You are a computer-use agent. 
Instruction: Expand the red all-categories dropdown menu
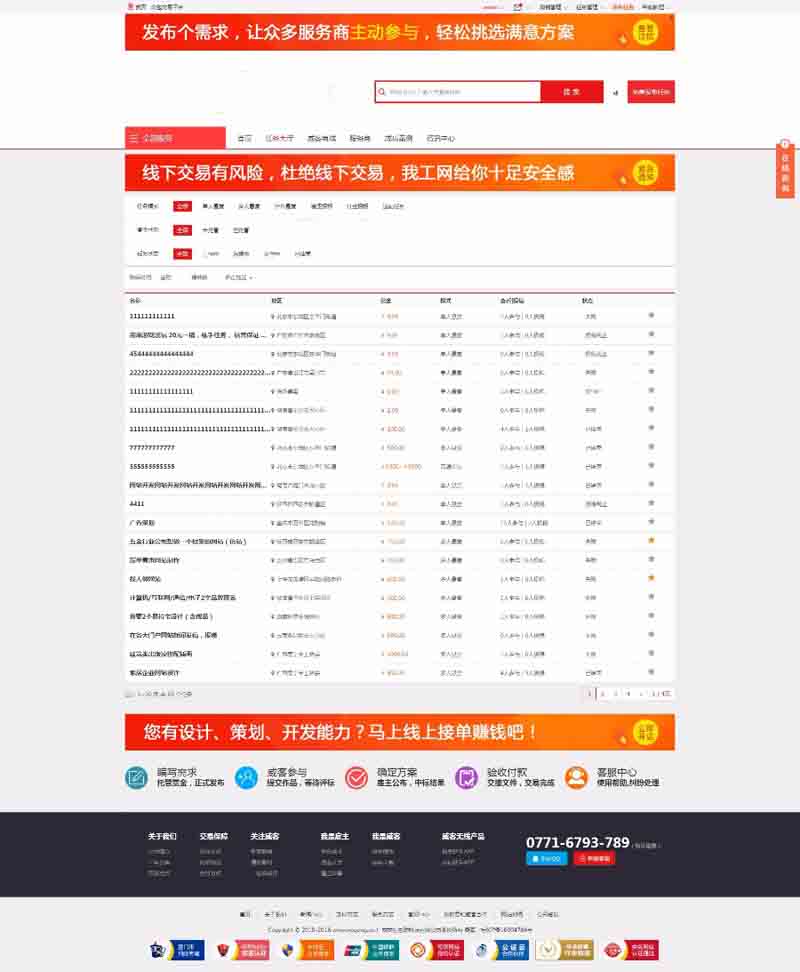175,138
